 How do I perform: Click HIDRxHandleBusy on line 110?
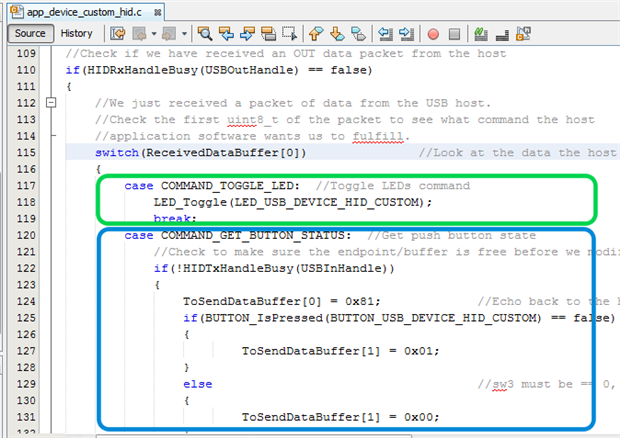point(142,70)
